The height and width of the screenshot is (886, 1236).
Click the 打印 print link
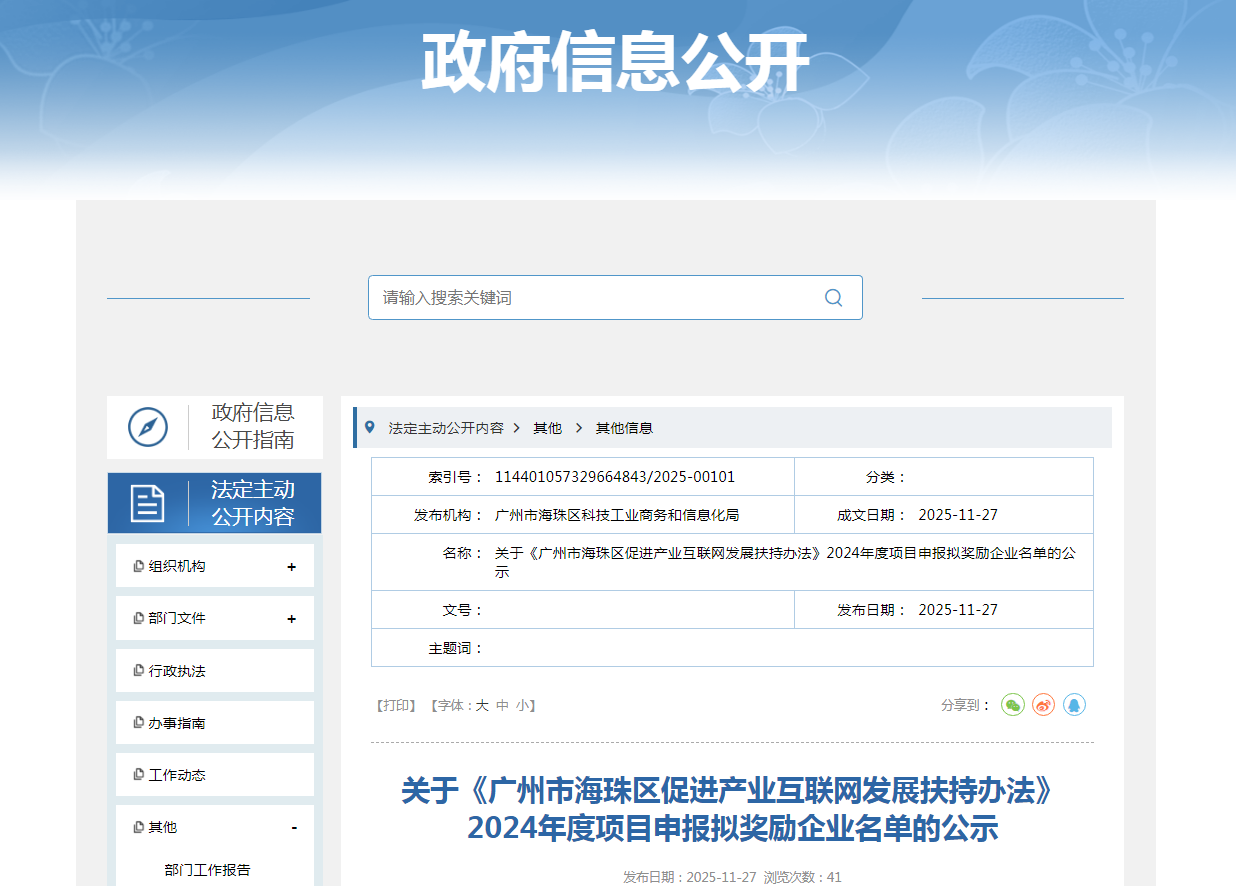pyautogui.click(x=395, y=705)
